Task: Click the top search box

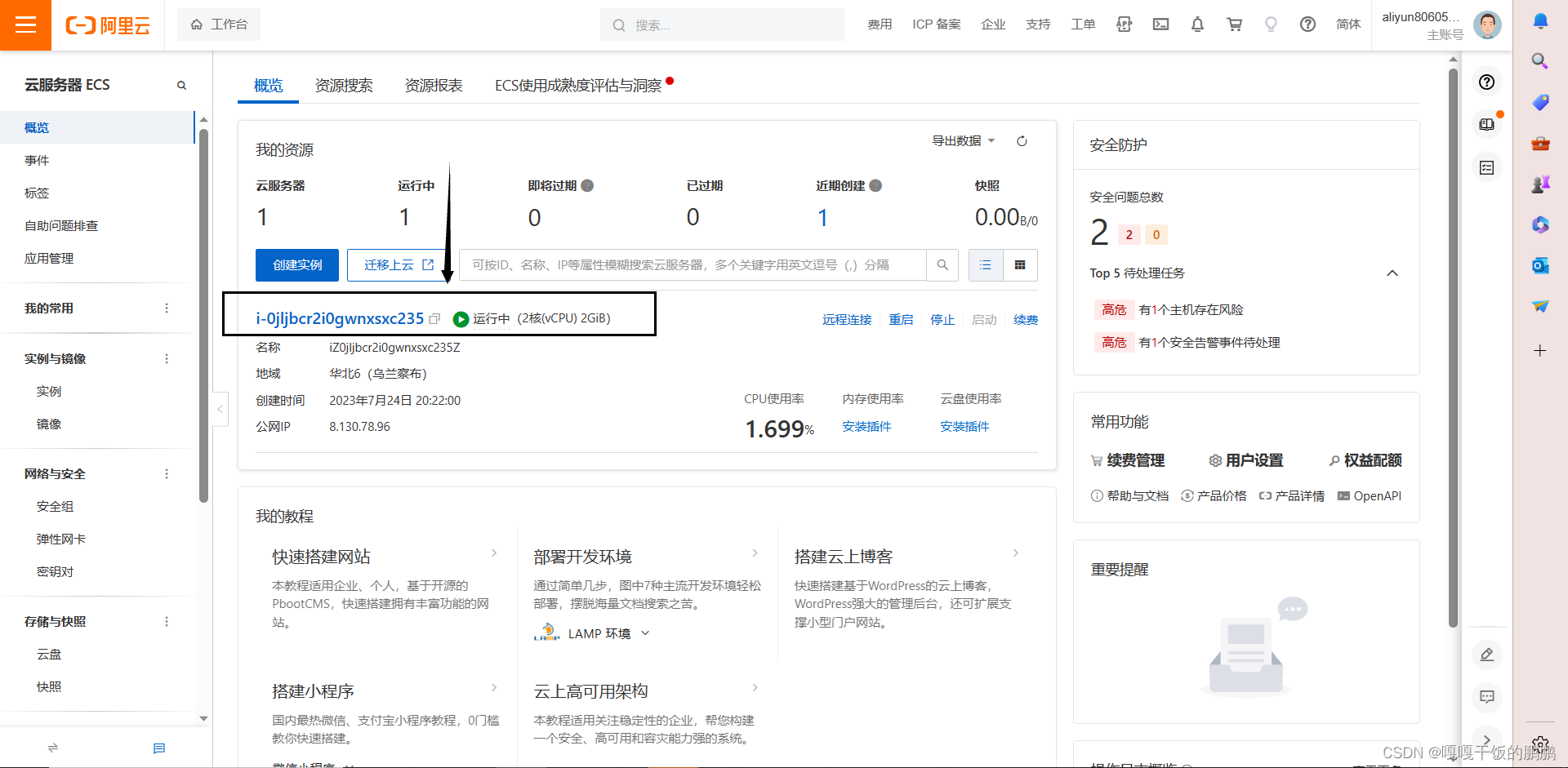Action: coord(723,24)
